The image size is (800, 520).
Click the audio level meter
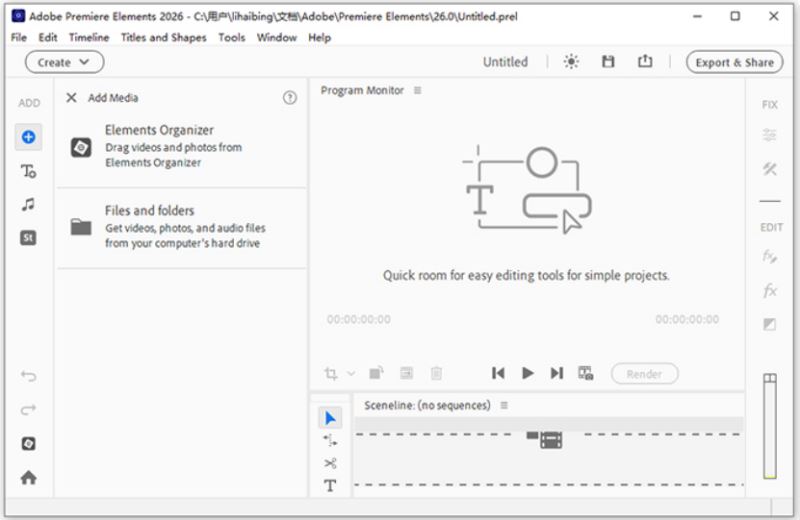770,426
